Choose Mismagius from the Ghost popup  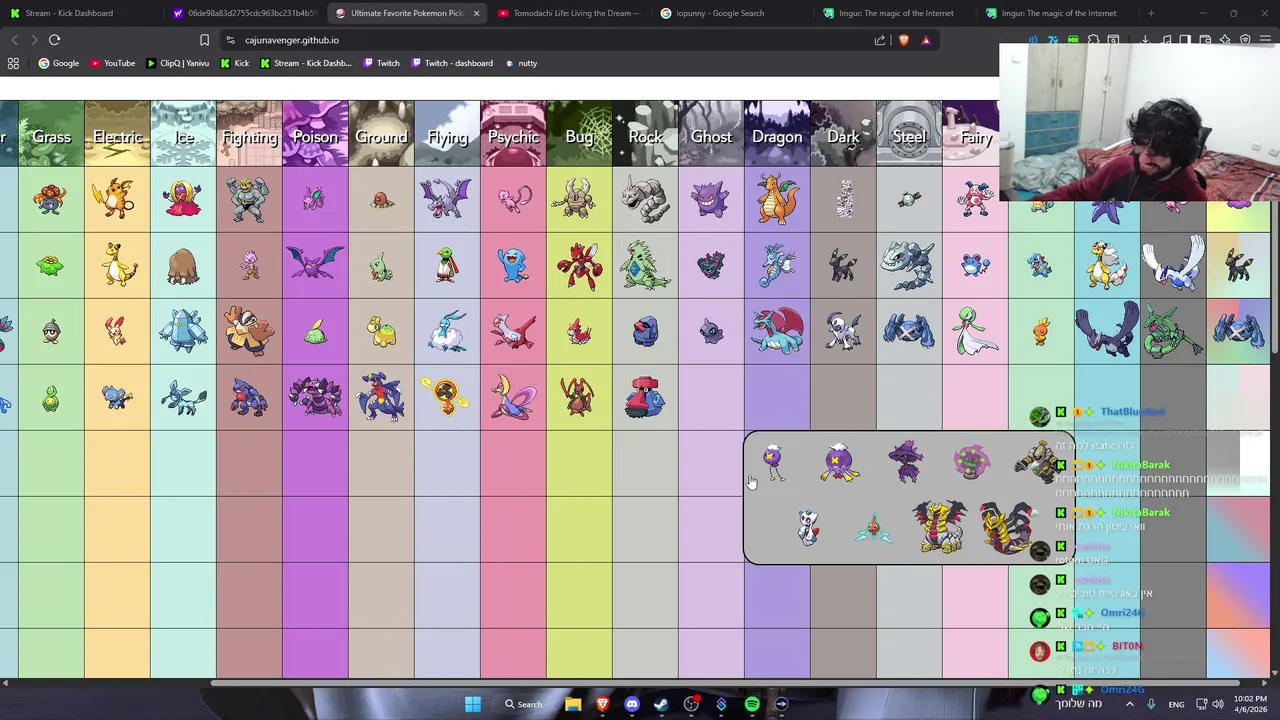pyautogui.click(x=906, y=463)
